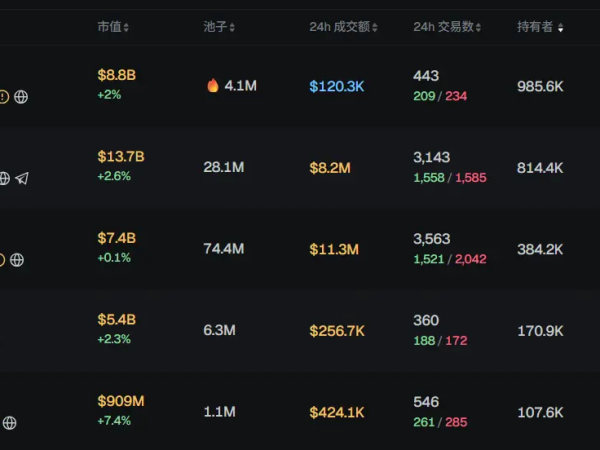Viewport: 600px width, 450px height.
Task: Click holders value 107.6K
Action: pos(540,412)
